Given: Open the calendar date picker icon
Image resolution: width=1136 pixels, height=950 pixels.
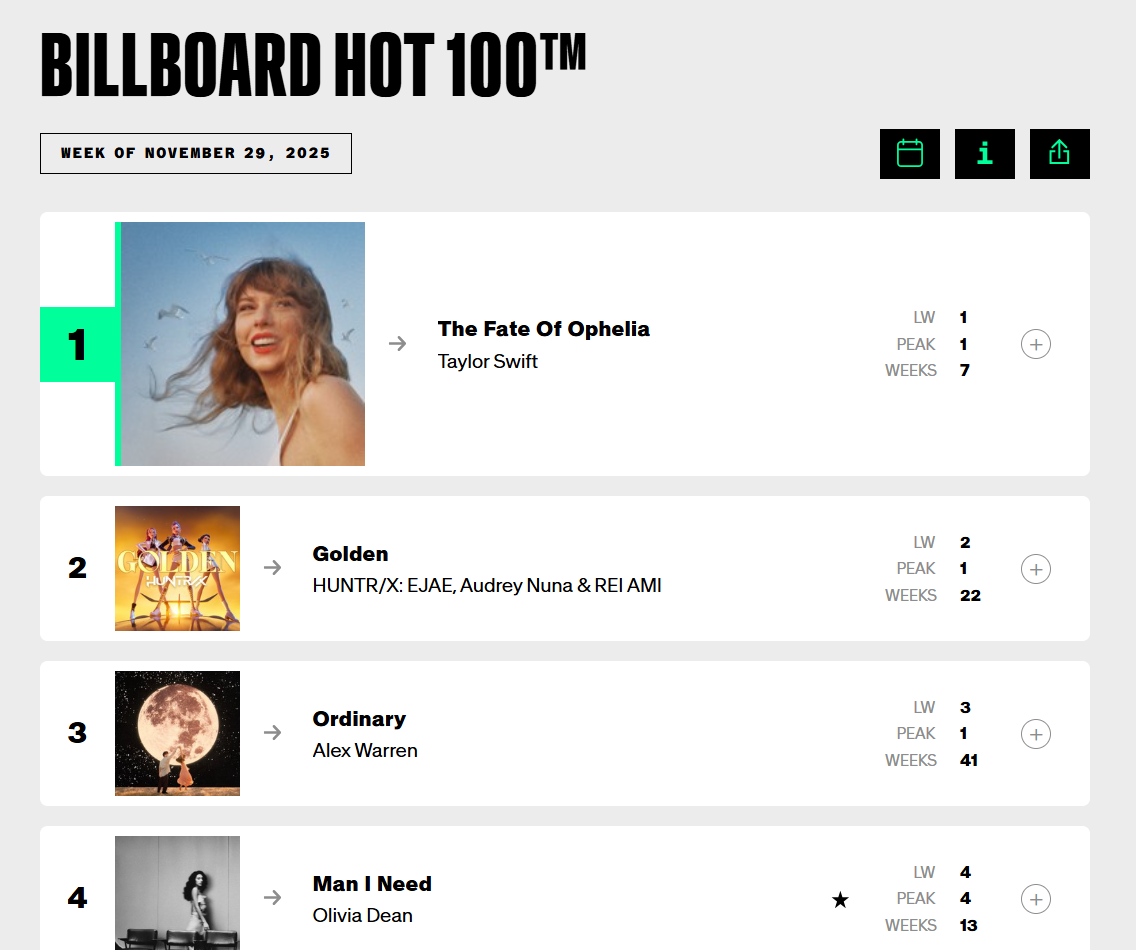Looking at the screenshot, I should click(909, 154).
